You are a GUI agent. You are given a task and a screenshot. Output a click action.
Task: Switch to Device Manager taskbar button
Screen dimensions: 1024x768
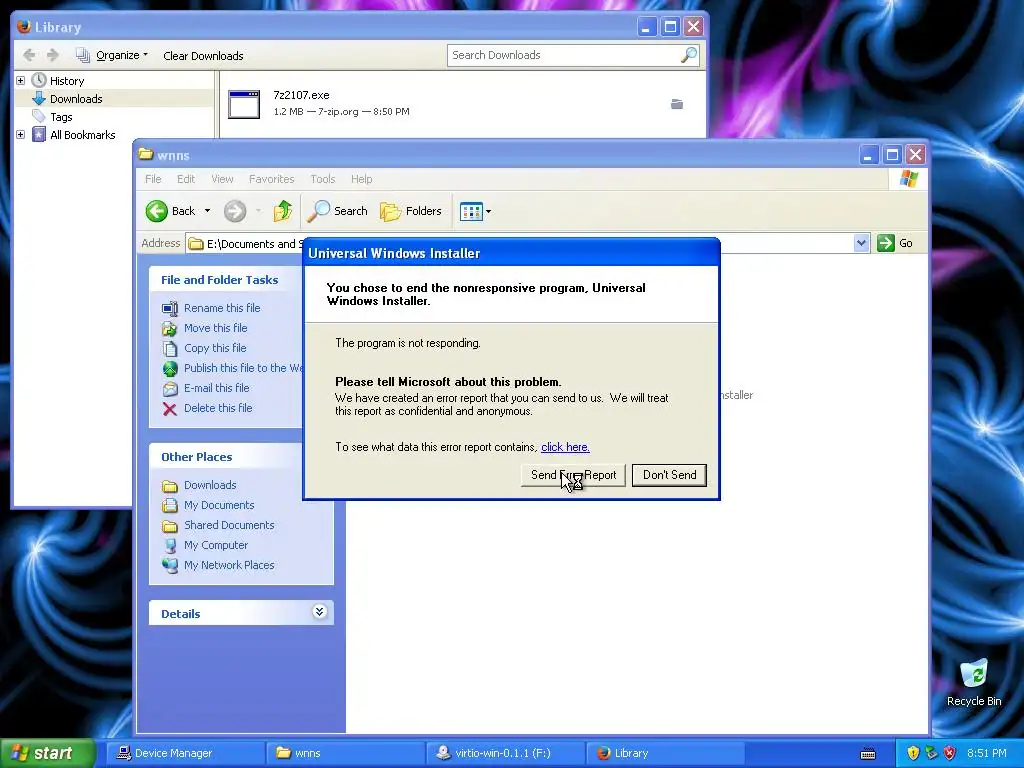pos(184,753)
